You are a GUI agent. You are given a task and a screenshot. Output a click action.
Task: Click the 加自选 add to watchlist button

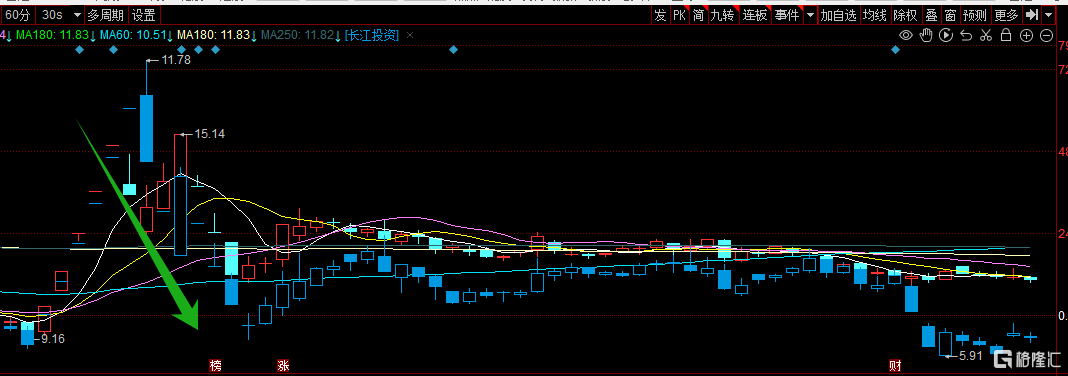click(838, 15)
